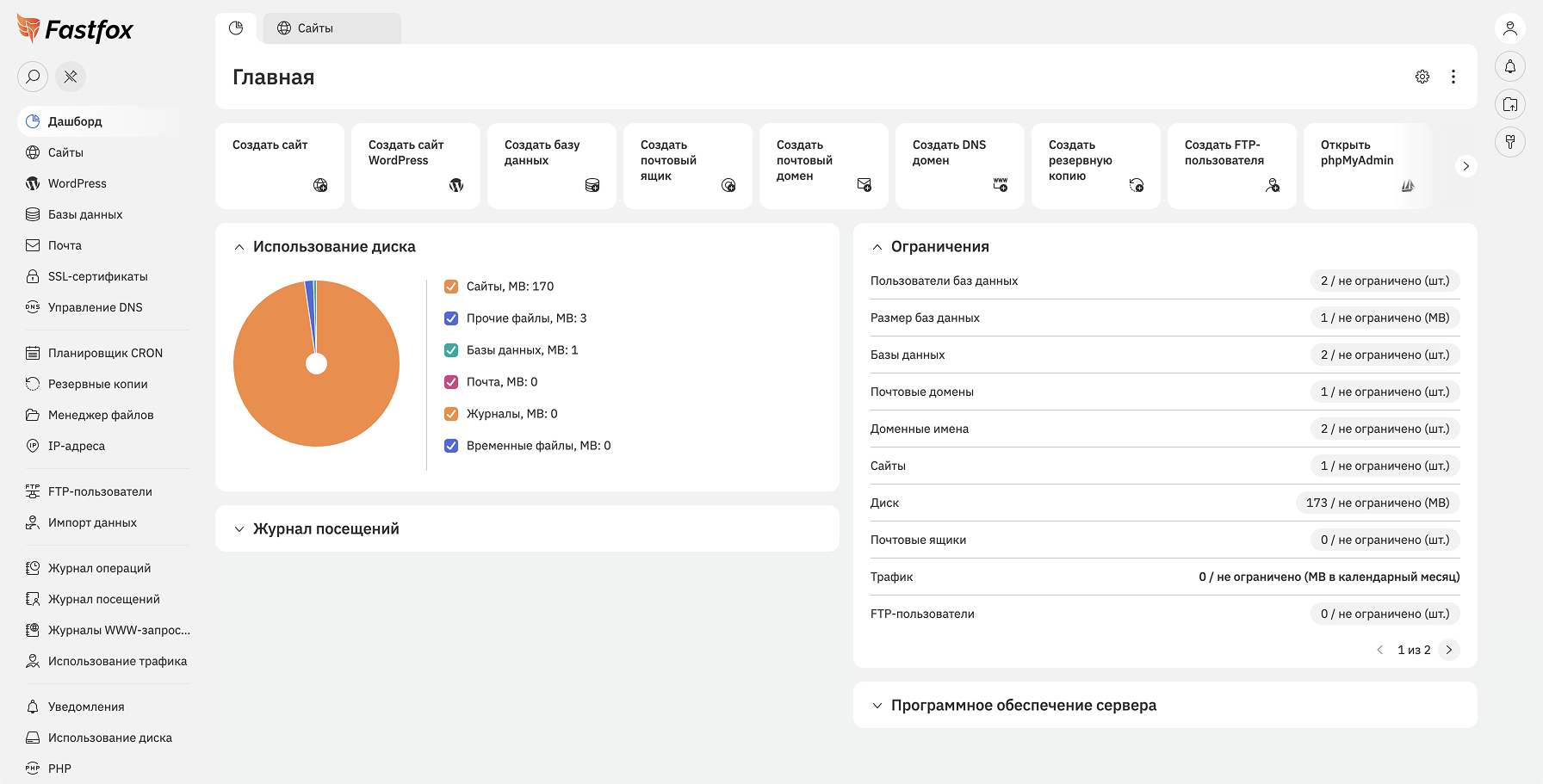1543x784 pixels.
Task: Click the Создать сайт WordPress card
Action: pos(416,165)
